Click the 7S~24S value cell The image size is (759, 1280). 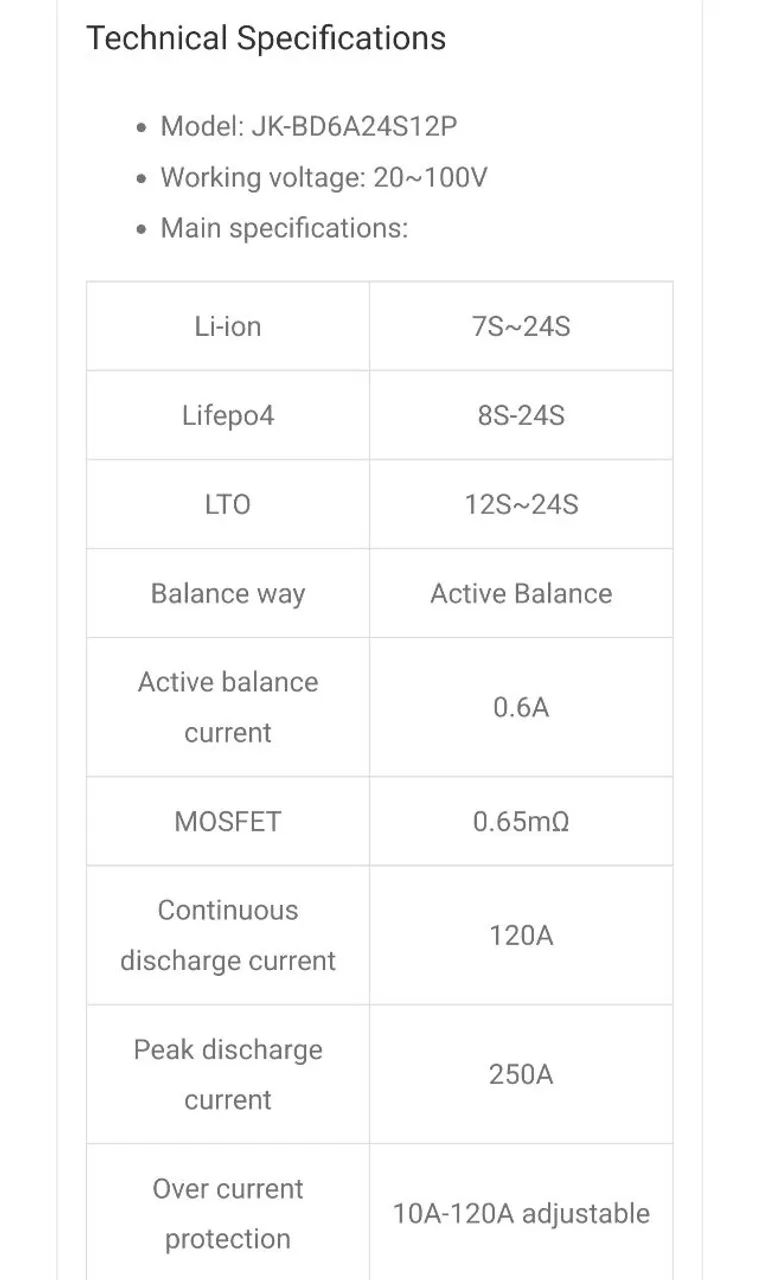(x=521, y=326)
